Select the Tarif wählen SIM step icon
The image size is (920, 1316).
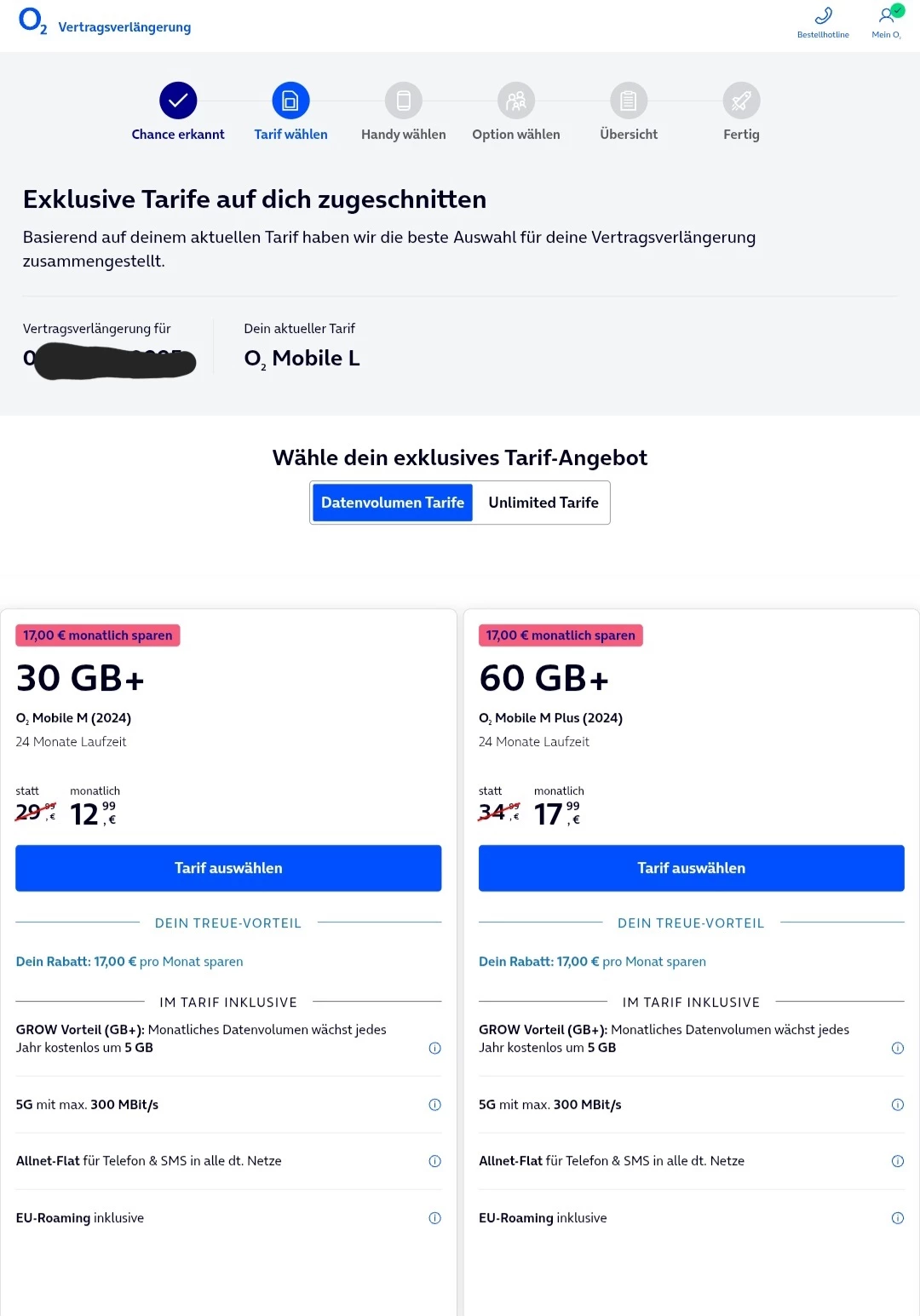(x=290, y=101)
